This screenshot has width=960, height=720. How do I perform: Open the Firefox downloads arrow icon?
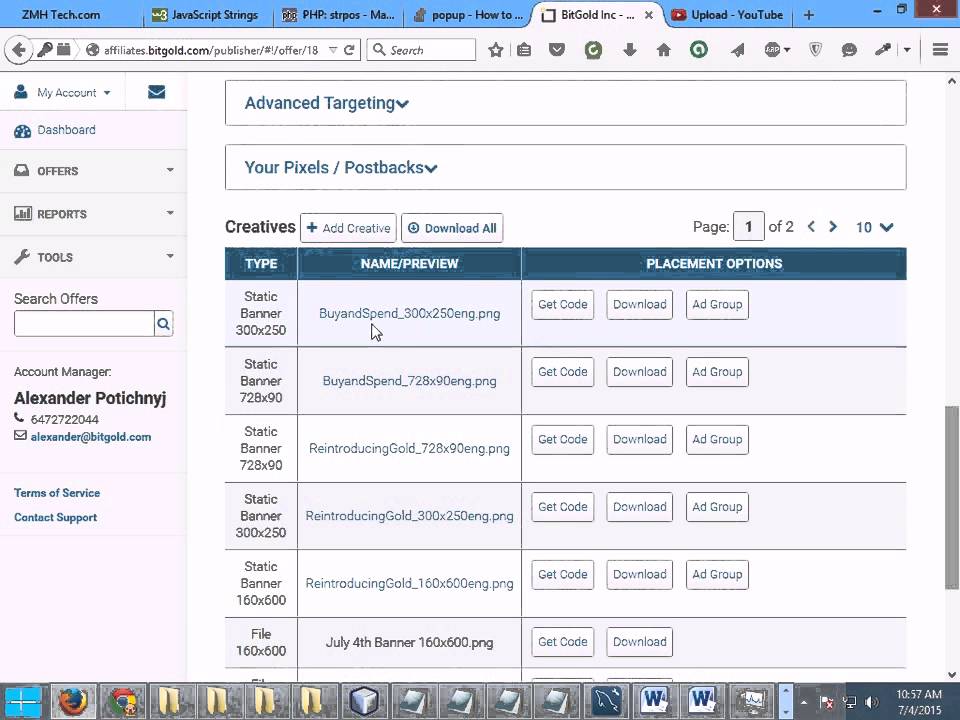click(629, 50)
